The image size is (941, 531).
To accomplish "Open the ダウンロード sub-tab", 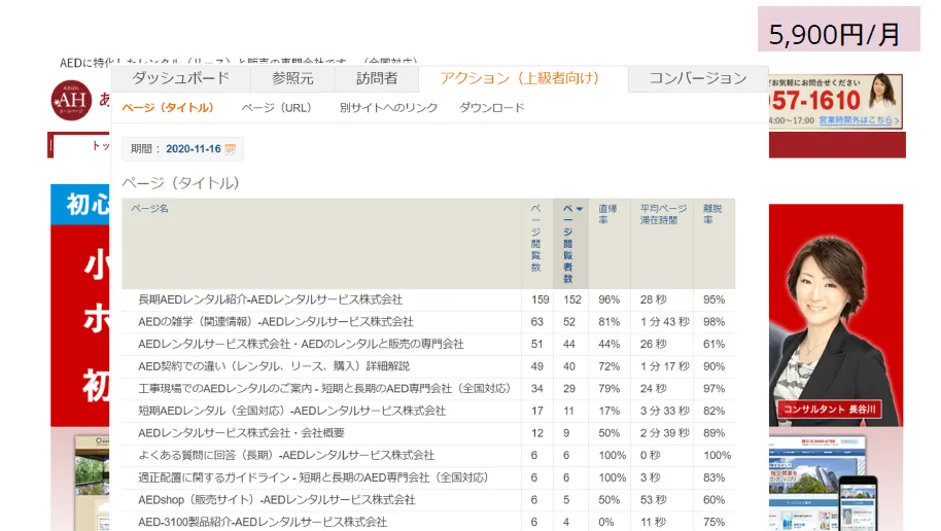I will [x=492, y=108].
